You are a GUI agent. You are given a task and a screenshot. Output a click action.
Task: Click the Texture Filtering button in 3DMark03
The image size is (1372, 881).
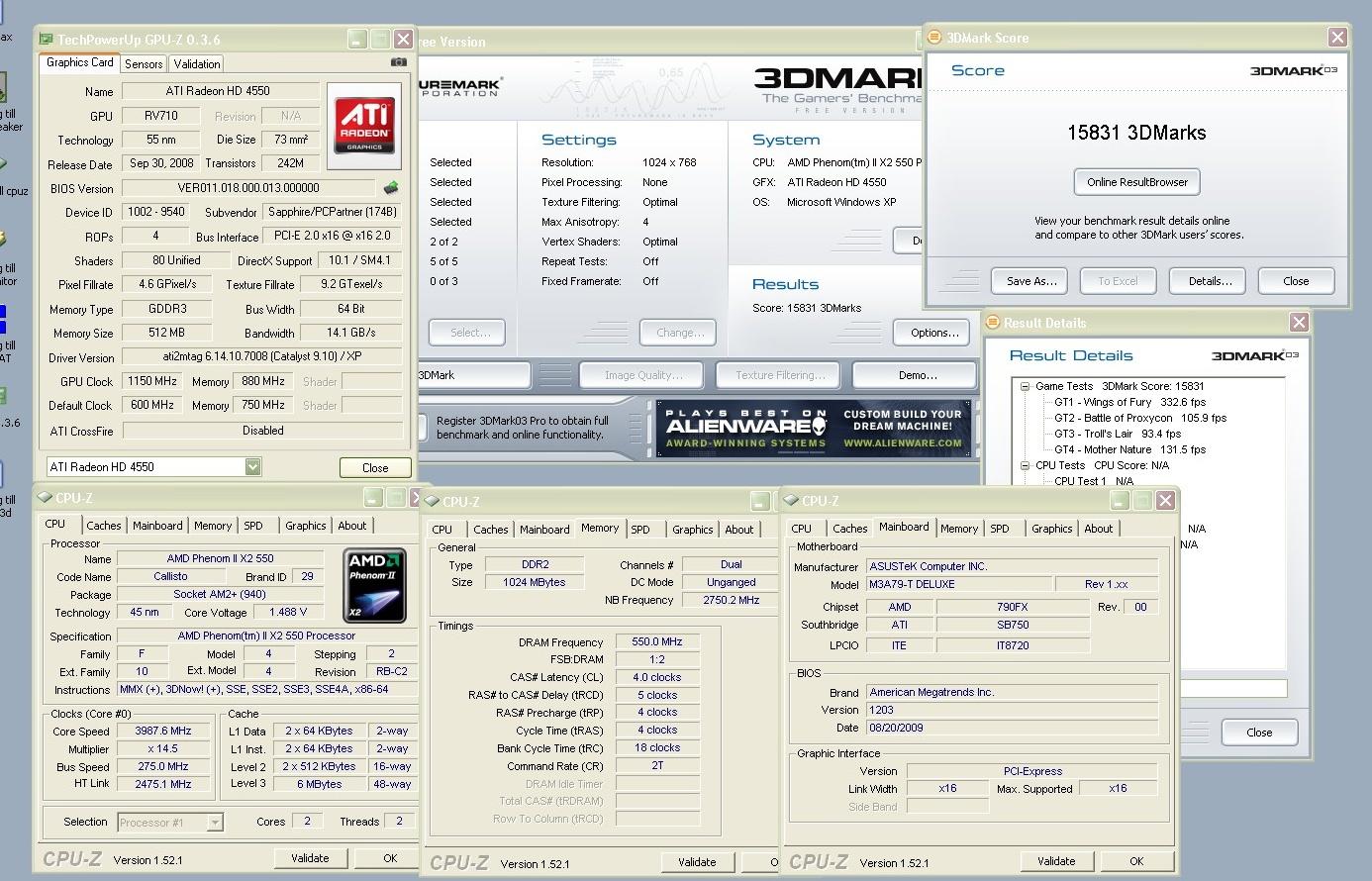point(780,375)
